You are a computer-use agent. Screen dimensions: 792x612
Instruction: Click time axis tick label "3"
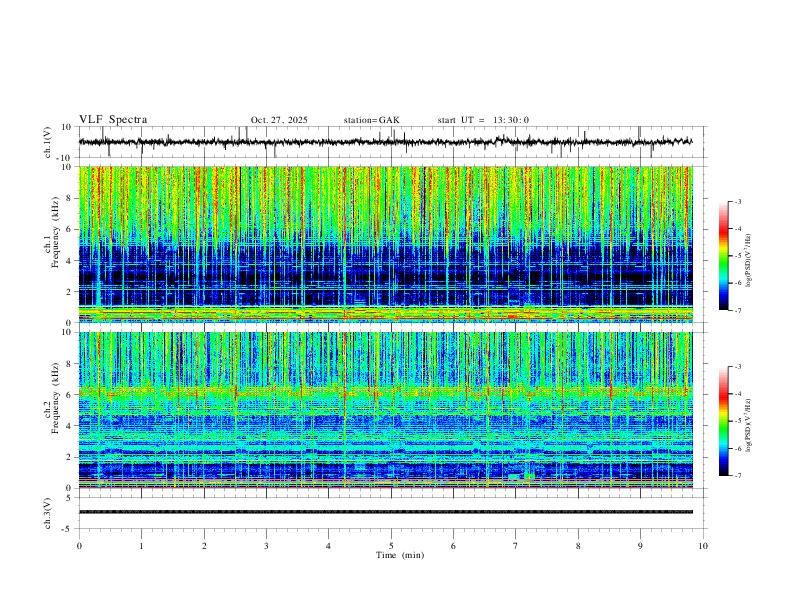(266, 546)
